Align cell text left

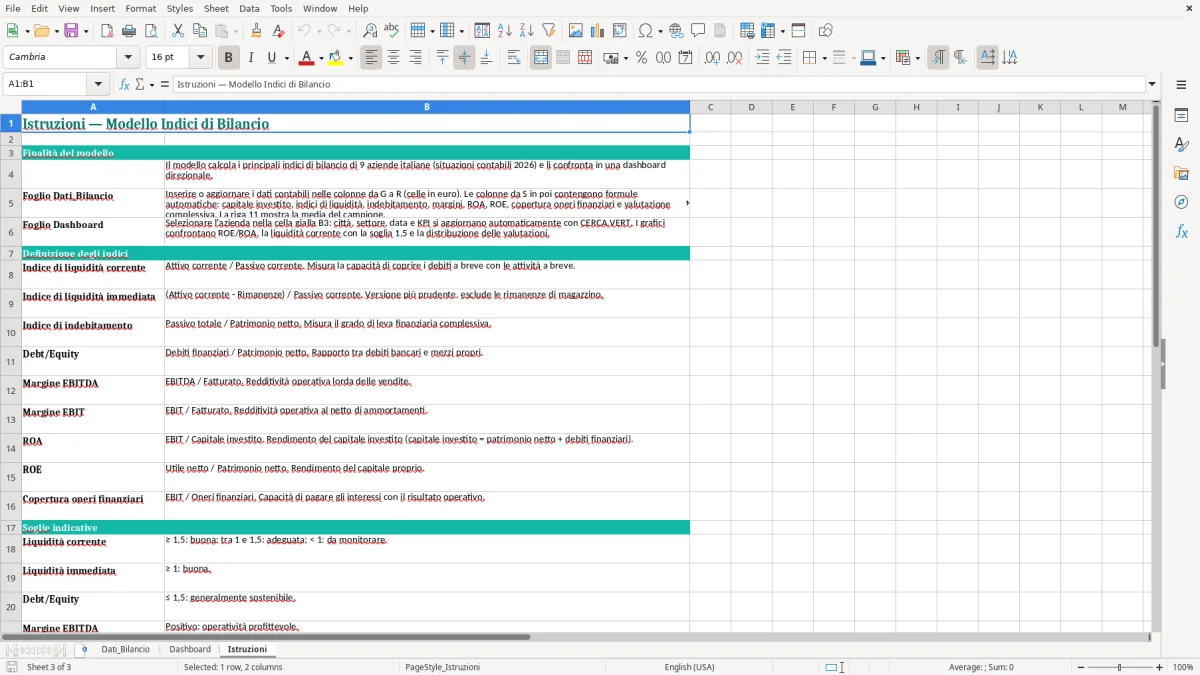click(371, 58)
